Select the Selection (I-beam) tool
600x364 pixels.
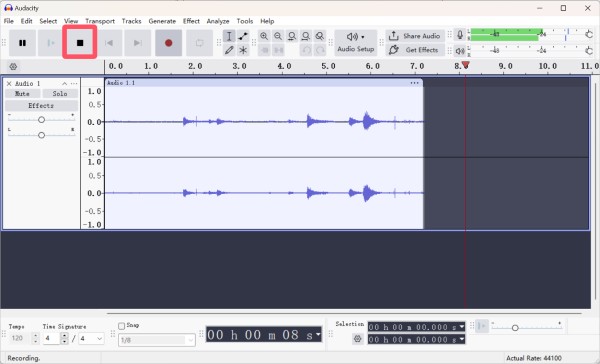[229, 36]
